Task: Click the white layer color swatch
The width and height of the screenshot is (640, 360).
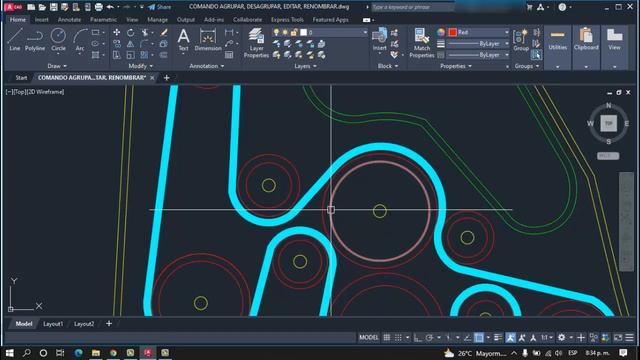Action: 303,32
